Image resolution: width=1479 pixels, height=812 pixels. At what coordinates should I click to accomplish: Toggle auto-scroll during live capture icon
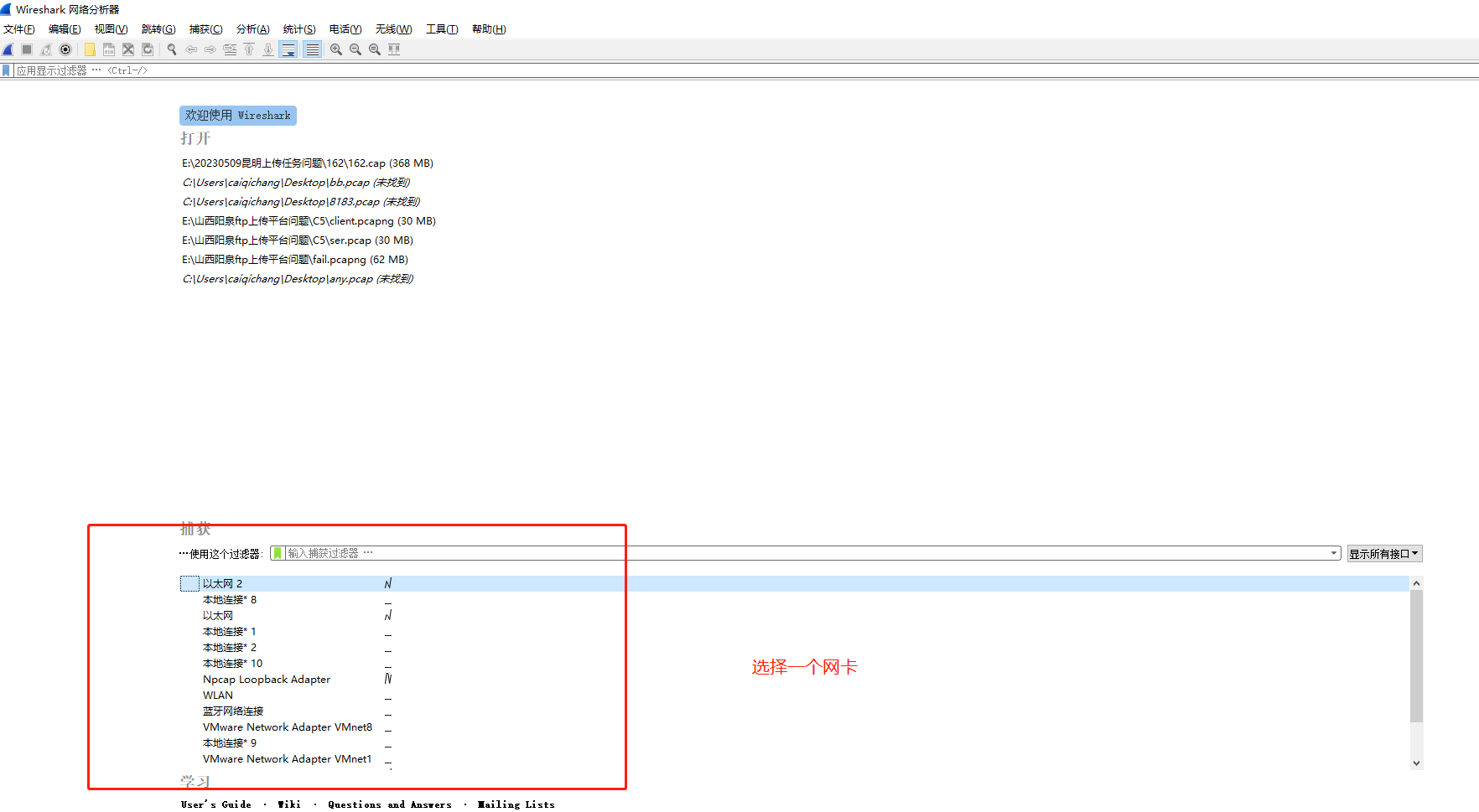288,49
